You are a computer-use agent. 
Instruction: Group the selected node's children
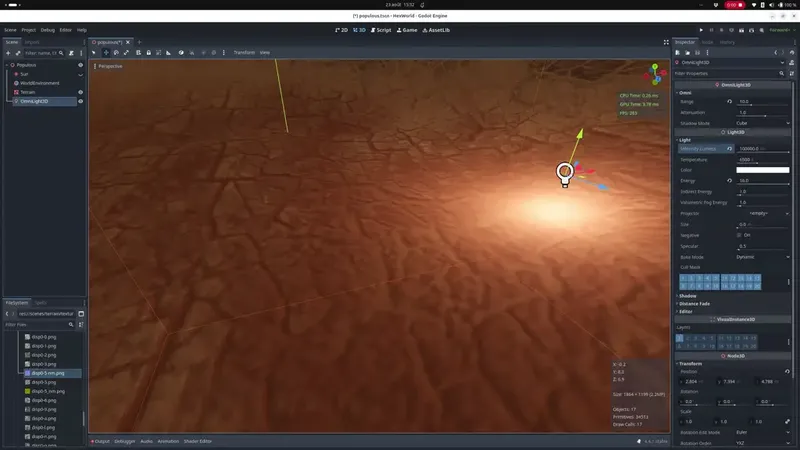click(159, 53)
